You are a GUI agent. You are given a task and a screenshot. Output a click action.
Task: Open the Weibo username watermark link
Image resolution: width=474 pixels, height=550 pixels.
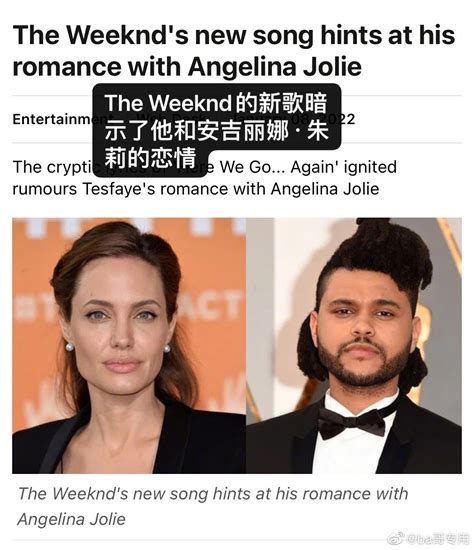click(437, 538)
